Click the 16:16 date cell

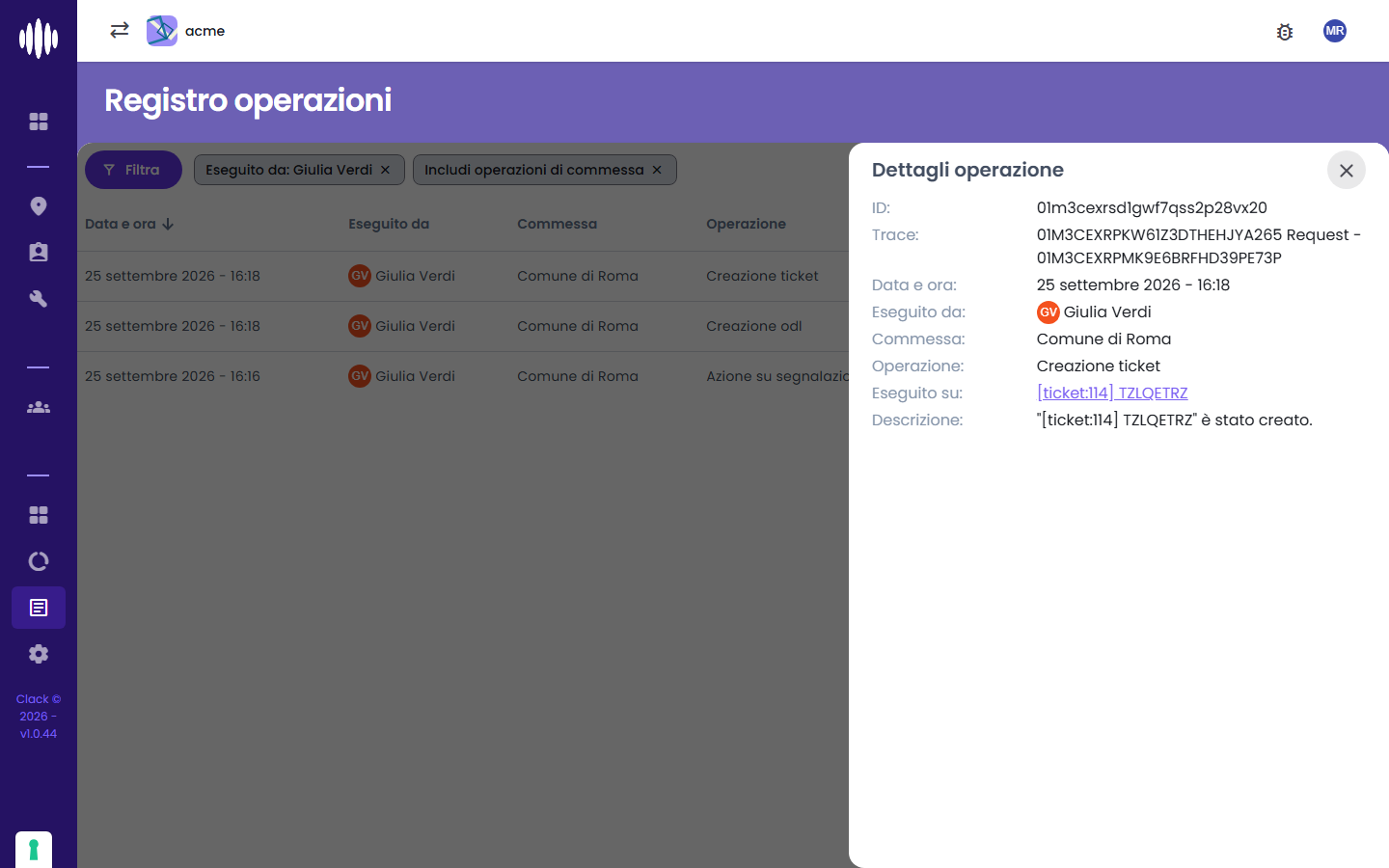[x=173, y=376]
